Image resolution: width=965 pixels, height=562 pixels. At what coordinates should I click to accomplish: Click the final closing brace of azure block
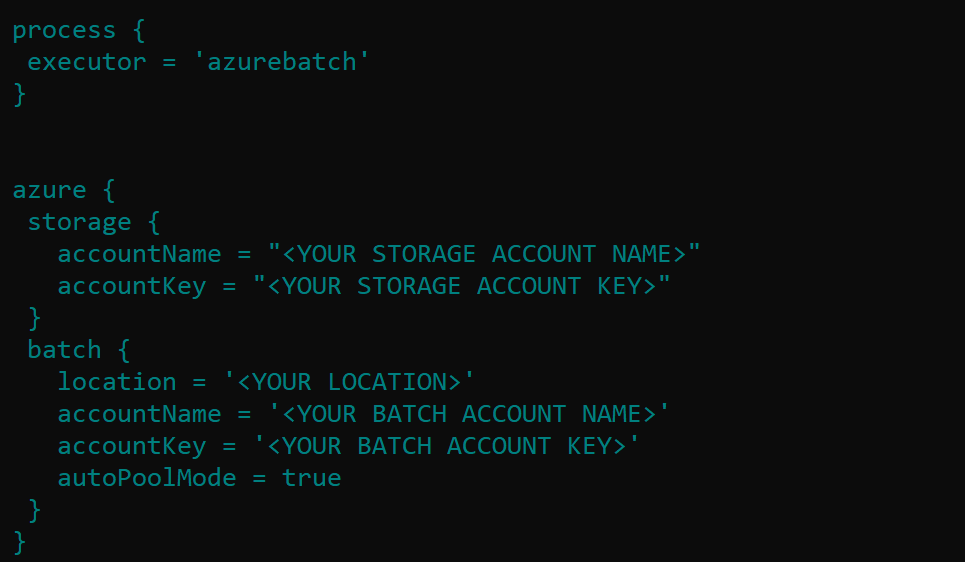tap(20, 543)
